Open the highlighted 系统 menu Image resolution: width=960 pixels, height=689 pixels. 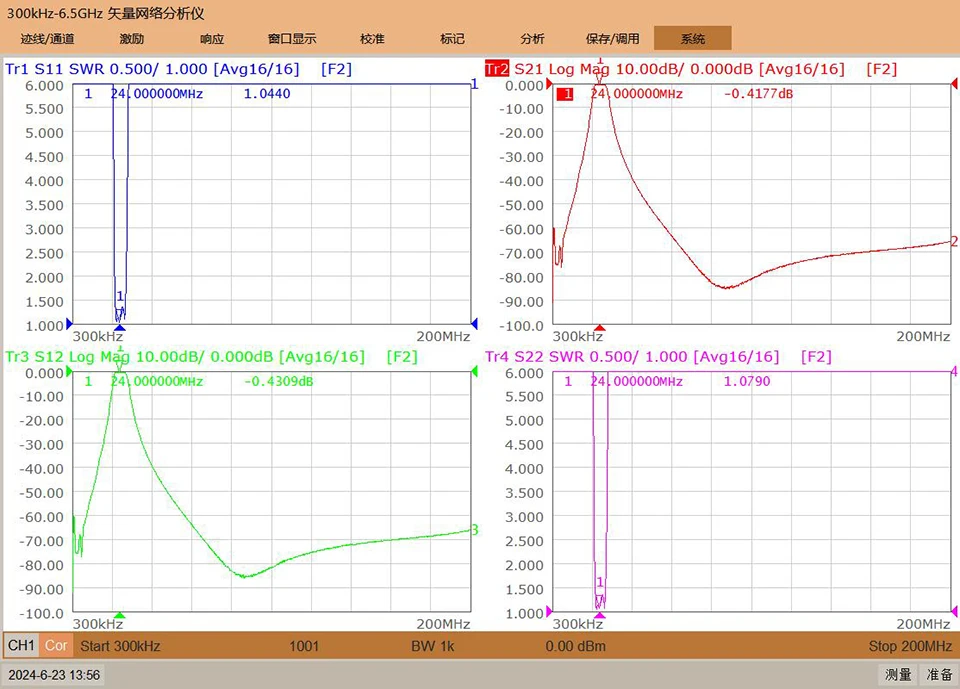coord(692,38)
